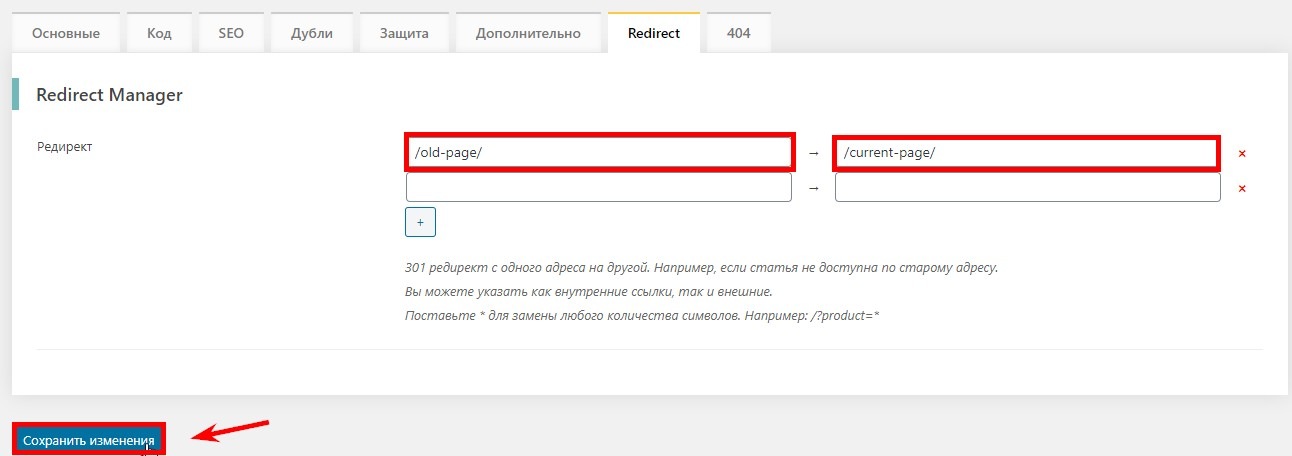Image resolution: width=1292 pixels, height=456 pixels.
Task: Click the empty source field in second row
Action: tap(598, 188)
